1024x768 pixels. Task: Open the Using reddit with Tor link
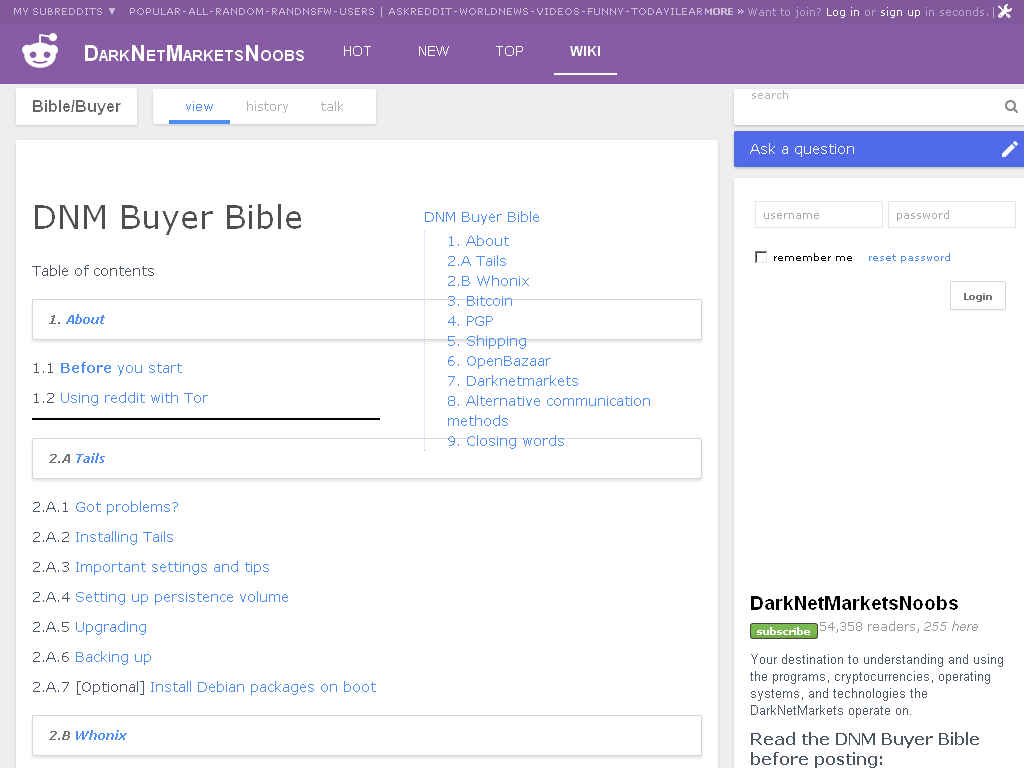[x=134, y=398]
